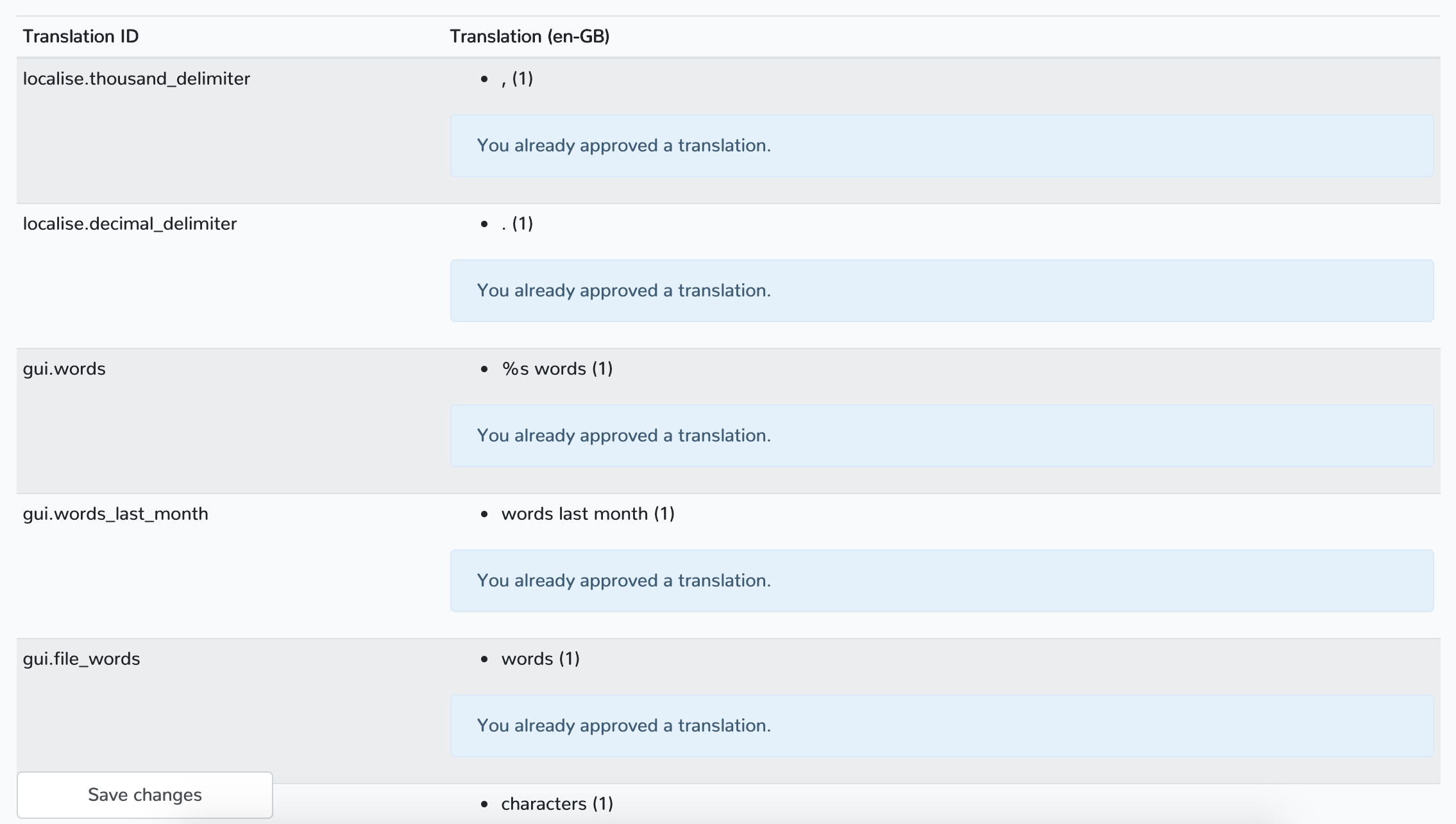Select the localise.thousand_delimiter translation ID
The height and width of the screenshot is (824, 1456).
[136, 79]
